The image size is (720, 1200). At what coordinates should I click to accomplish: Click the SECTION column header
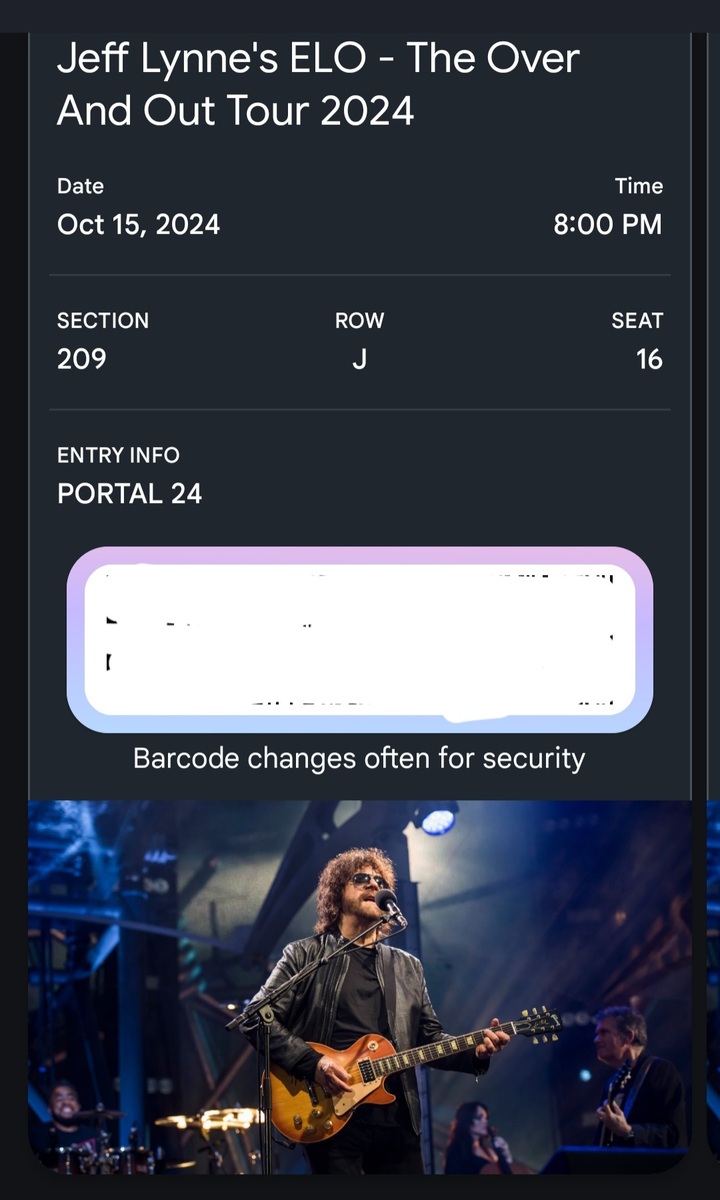(103, 320)
